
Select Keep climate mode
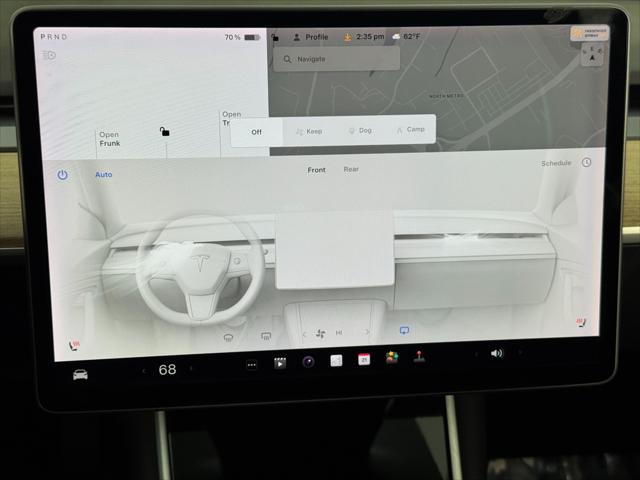(309, 131)
